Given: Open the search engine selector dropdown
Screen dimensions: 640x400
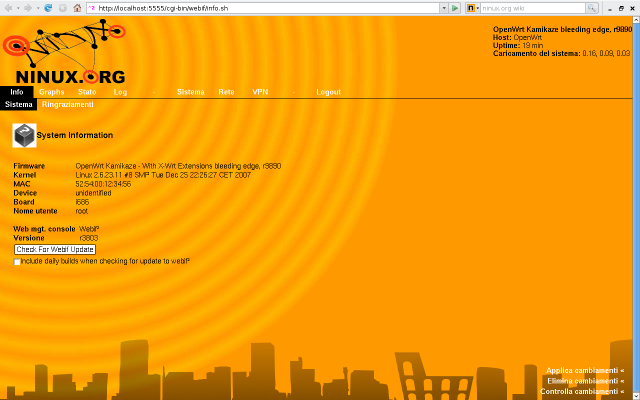Looking at the screenshot, I should [477, 7].
